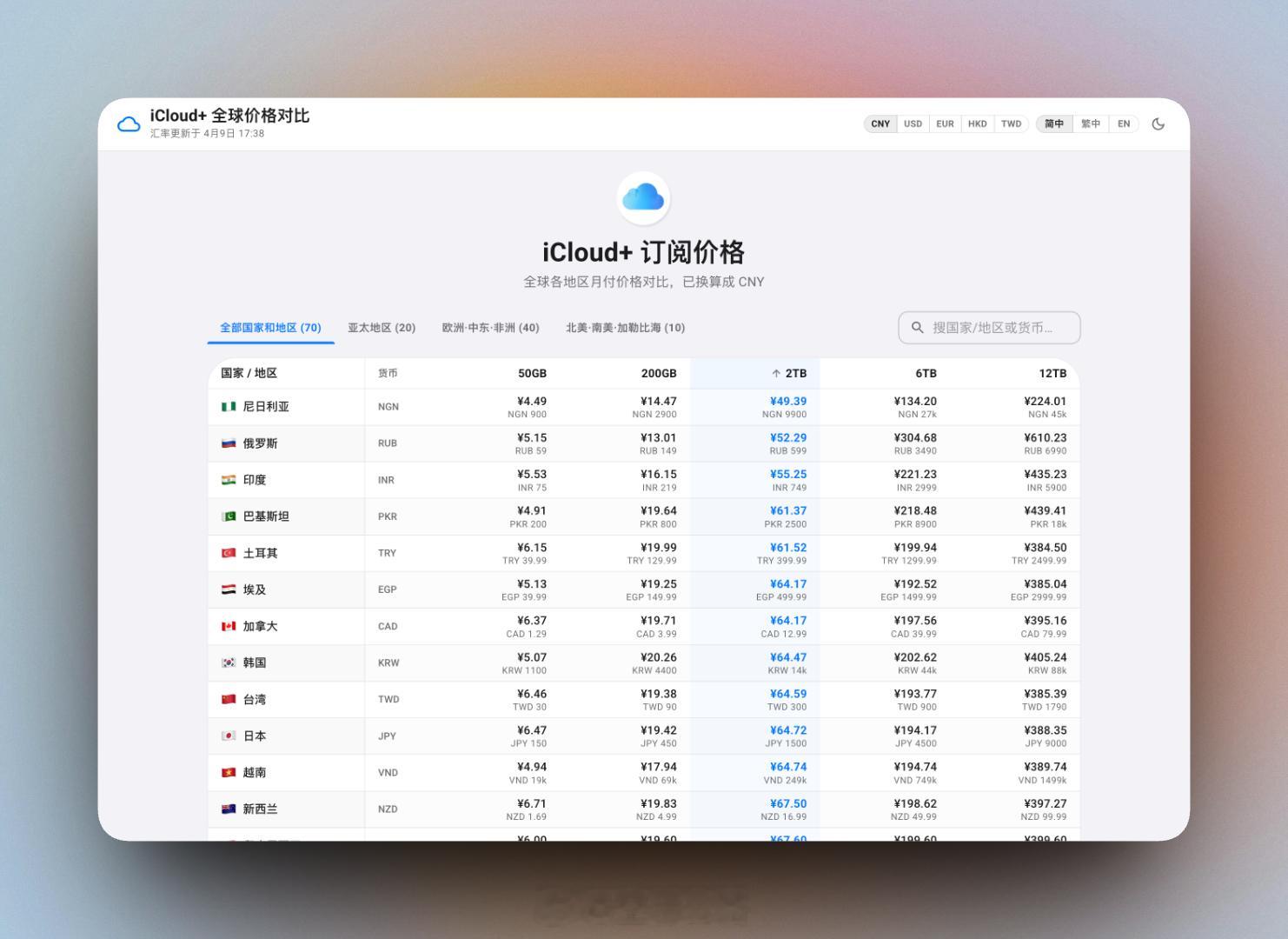Select EN language option

pos(1124,123)
